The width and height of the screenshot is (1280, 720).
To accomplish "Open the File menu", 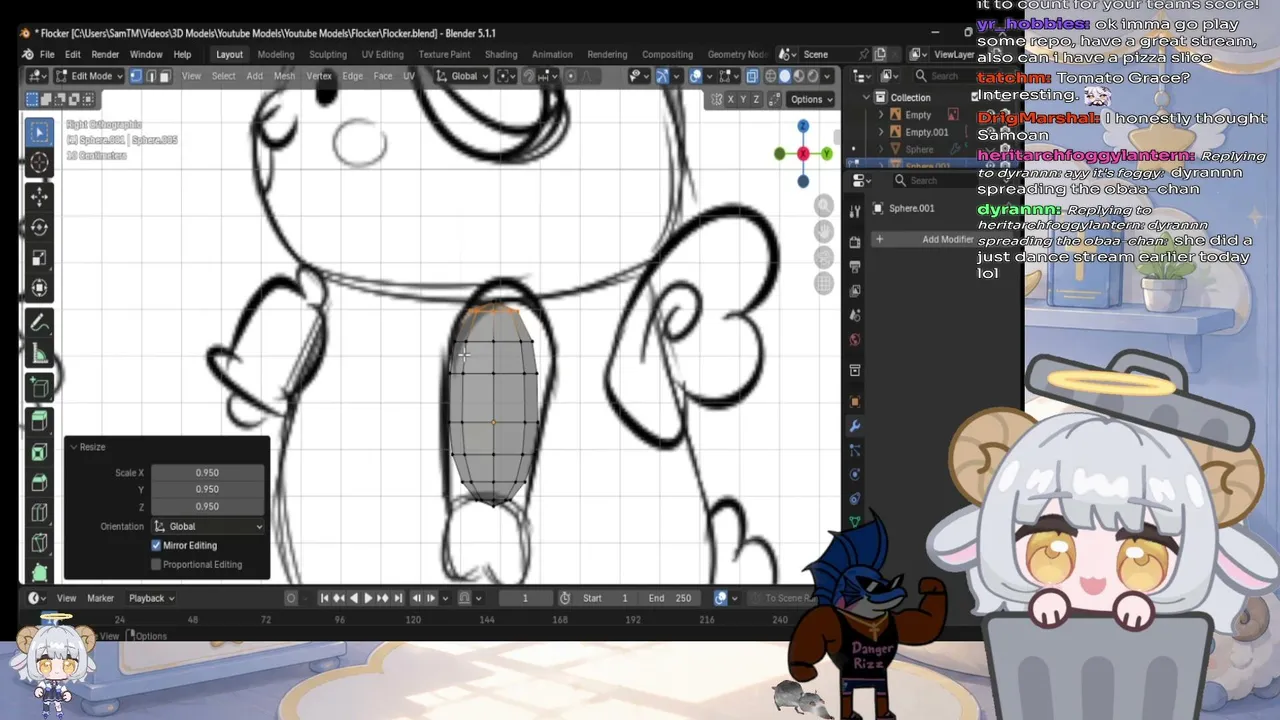I will tap(47, 54).
